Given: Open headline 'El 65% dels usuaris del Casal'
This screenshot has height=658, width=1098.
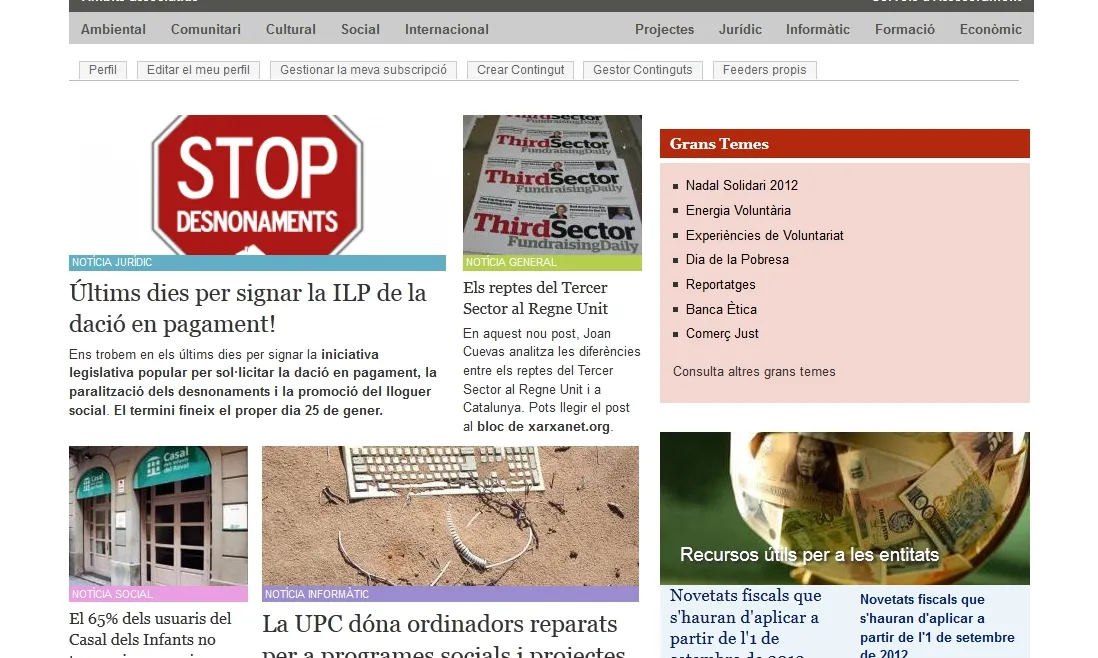Looking at the screenshot, I should click(151, 634).
